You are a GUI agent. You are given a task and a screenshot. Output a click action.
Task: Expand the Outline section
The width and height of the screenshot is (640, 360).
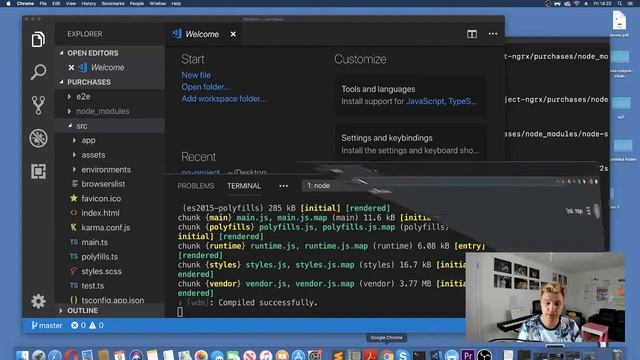click(61, 311)
